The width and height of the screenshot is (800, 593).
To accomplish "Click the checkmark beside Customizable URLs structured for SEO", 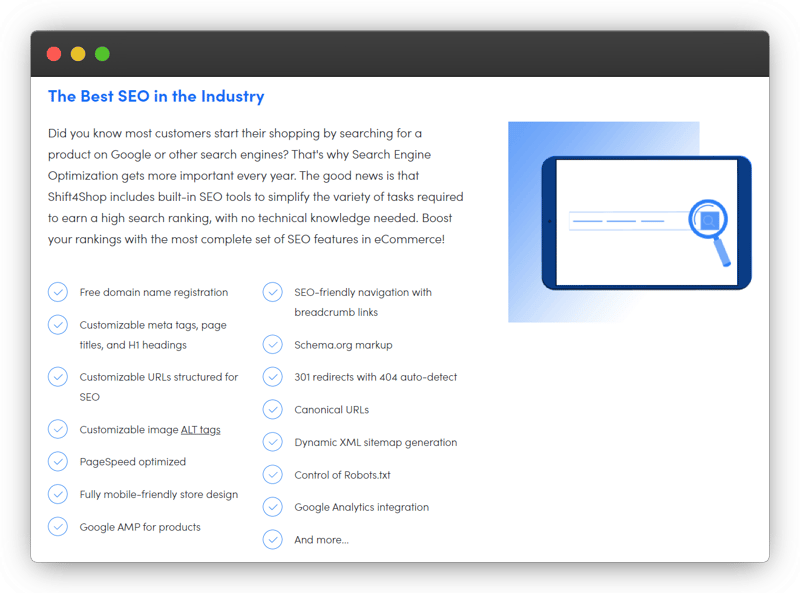I will (x=58, y=377).
